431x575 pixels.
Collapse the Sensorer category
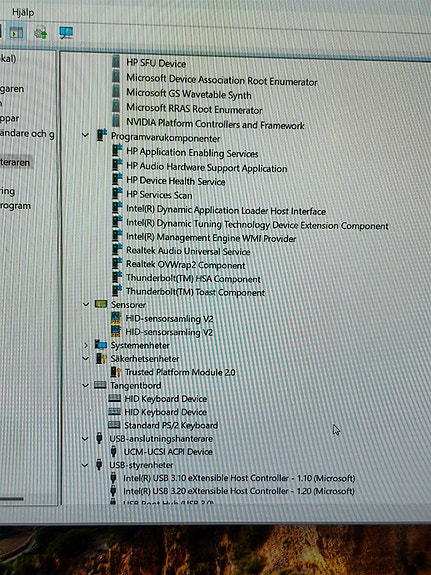[85, 304]
